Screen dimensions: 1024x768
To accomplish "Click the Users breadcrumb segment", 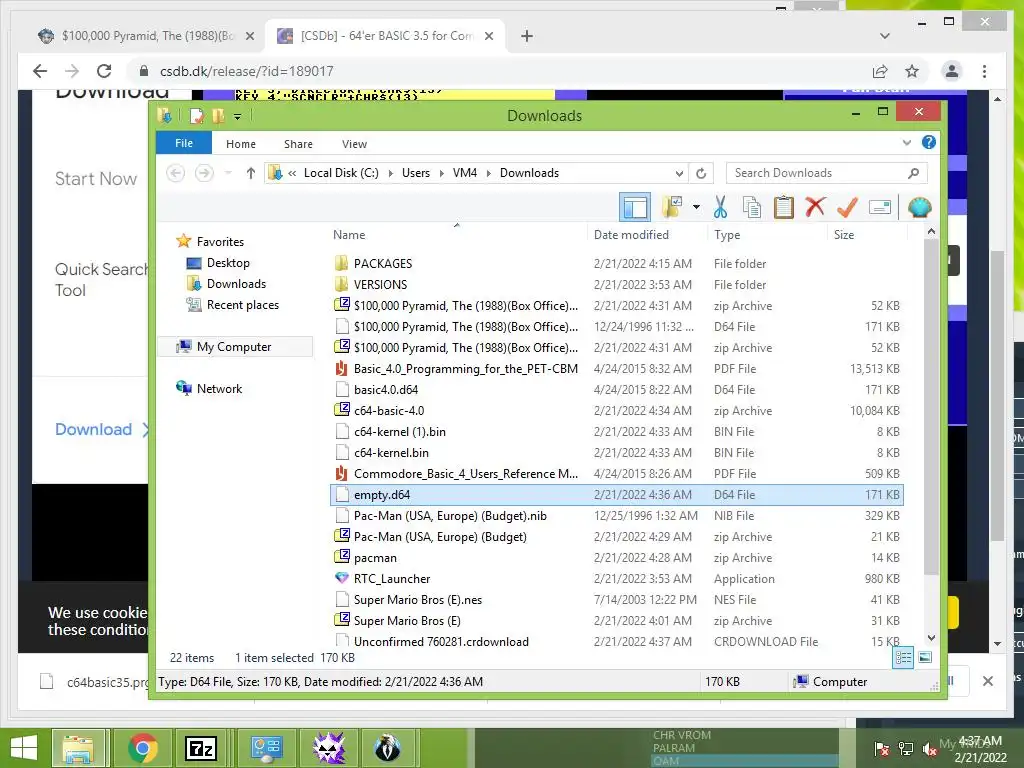I will coord(415,173).
